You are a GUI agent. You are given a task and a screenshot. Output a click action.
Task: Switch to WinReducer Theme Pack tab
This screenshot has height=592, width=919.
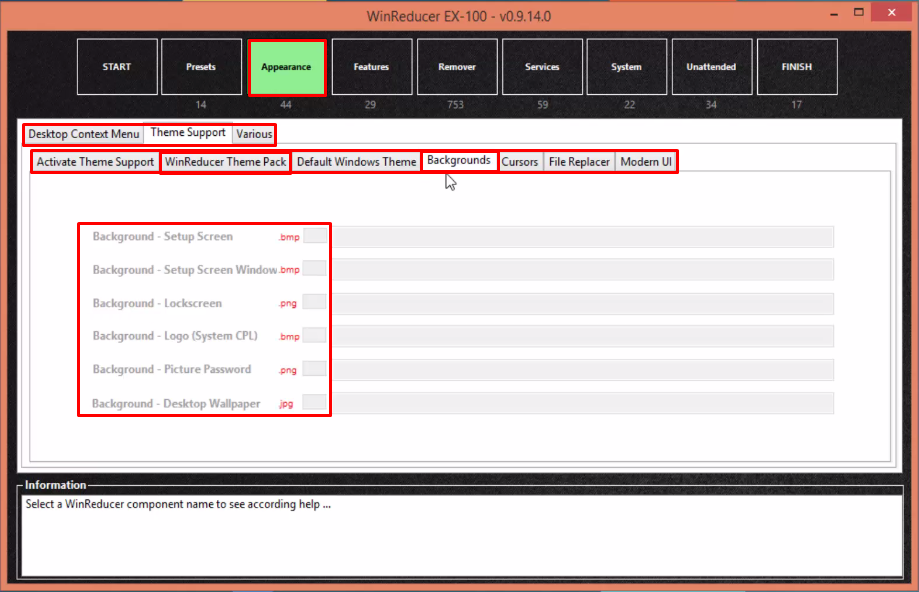click(x=226, y=162)
